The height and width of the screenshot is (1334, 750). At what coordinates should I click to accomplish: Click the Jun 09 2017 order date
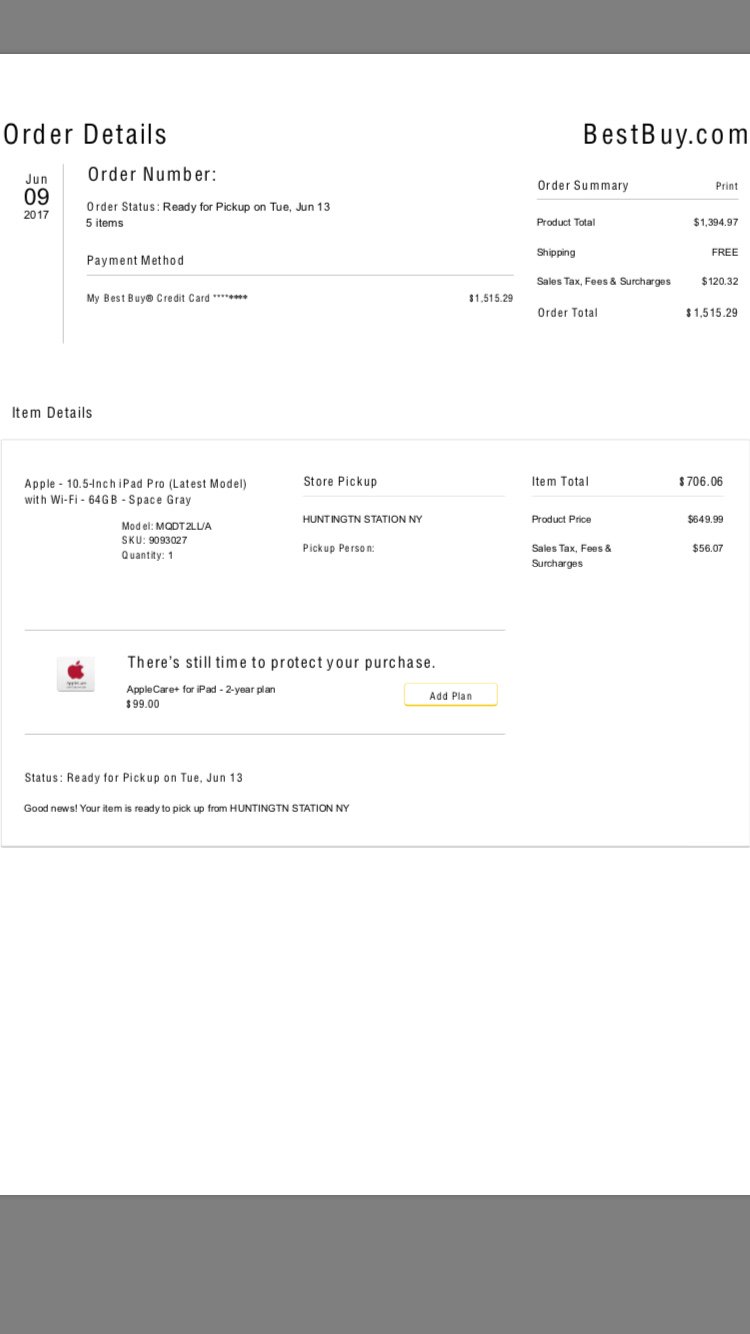(x=36, y=196)
